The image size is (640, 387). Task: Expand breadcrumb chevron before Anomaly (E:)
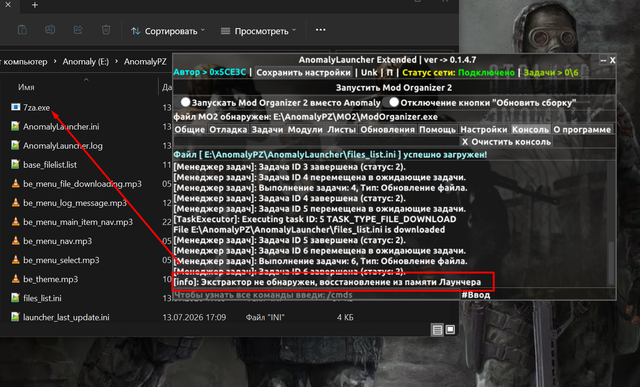click(x=55, y=62)
